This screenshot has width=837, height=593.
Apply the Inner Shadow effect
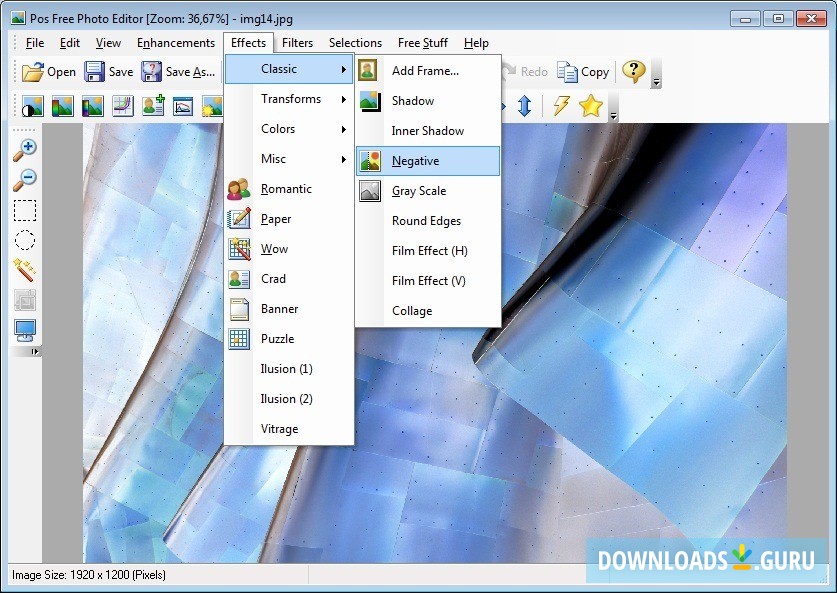pos(428,131)
